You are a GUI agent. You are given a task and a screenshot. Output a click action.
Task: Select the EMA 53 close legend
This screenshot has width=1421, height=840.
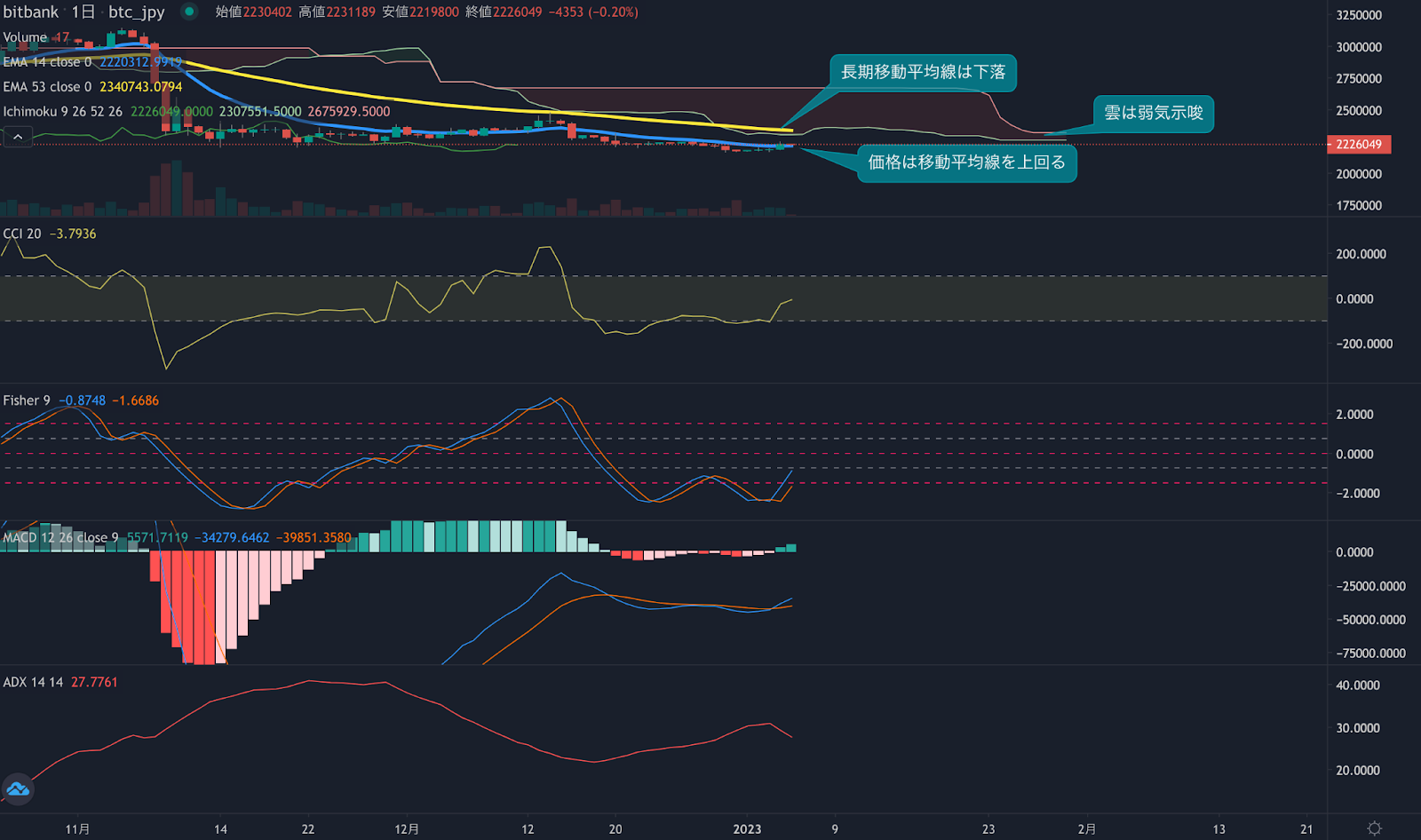click(47, 87)
